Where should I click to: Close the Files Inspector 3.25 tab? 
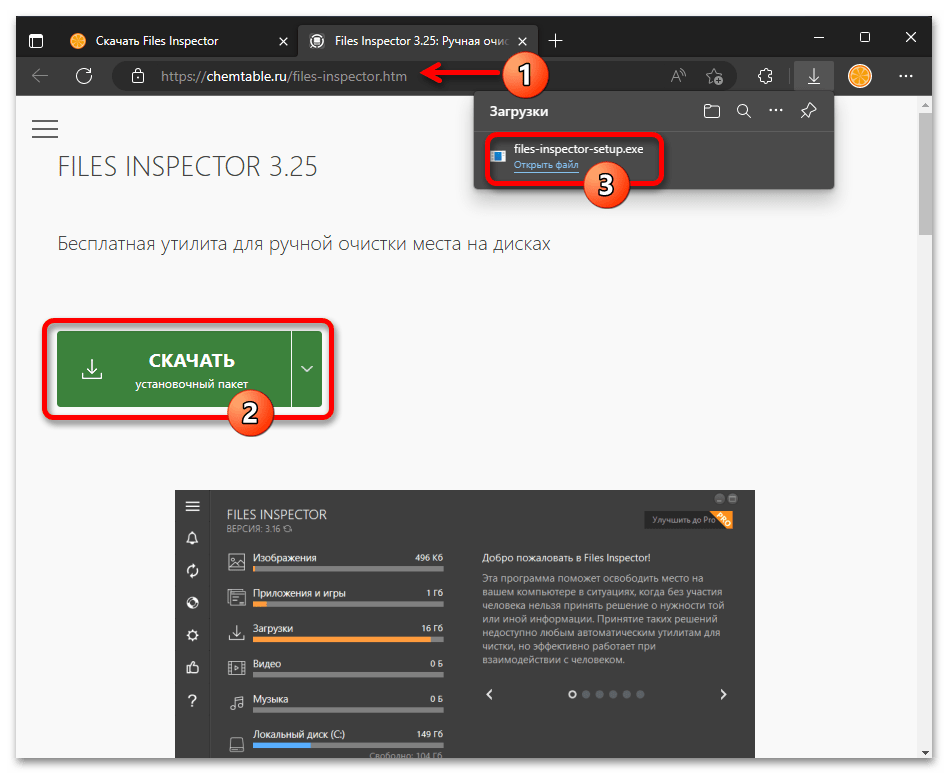[x=522, y=41]
